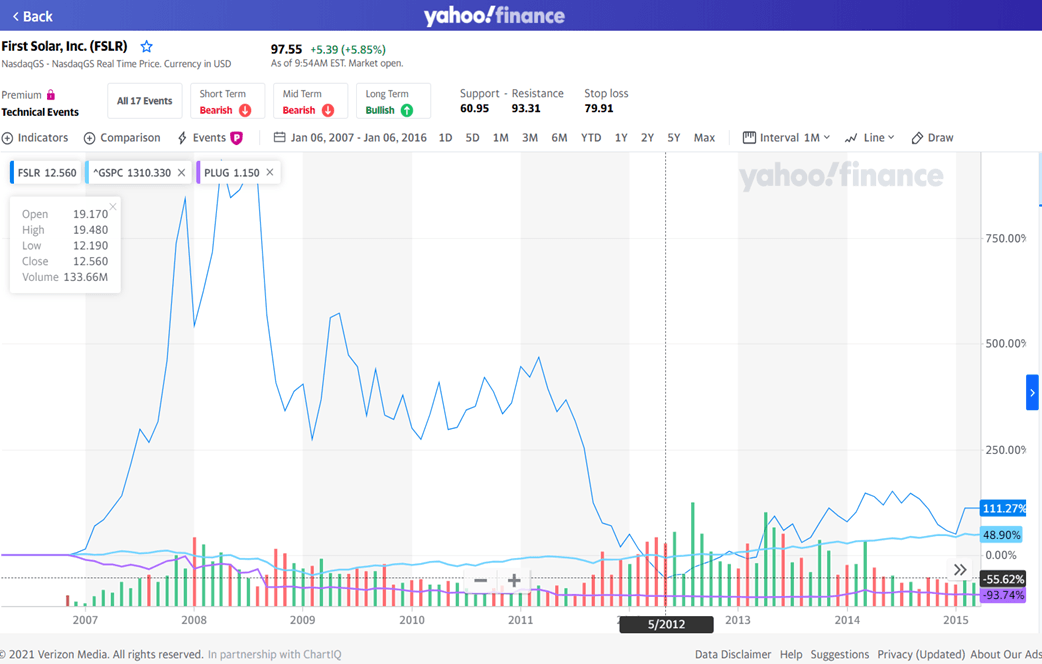Zoom out the chart with minus
Image resolution: width=1042 pixels, height=664 pixels.
480,581
